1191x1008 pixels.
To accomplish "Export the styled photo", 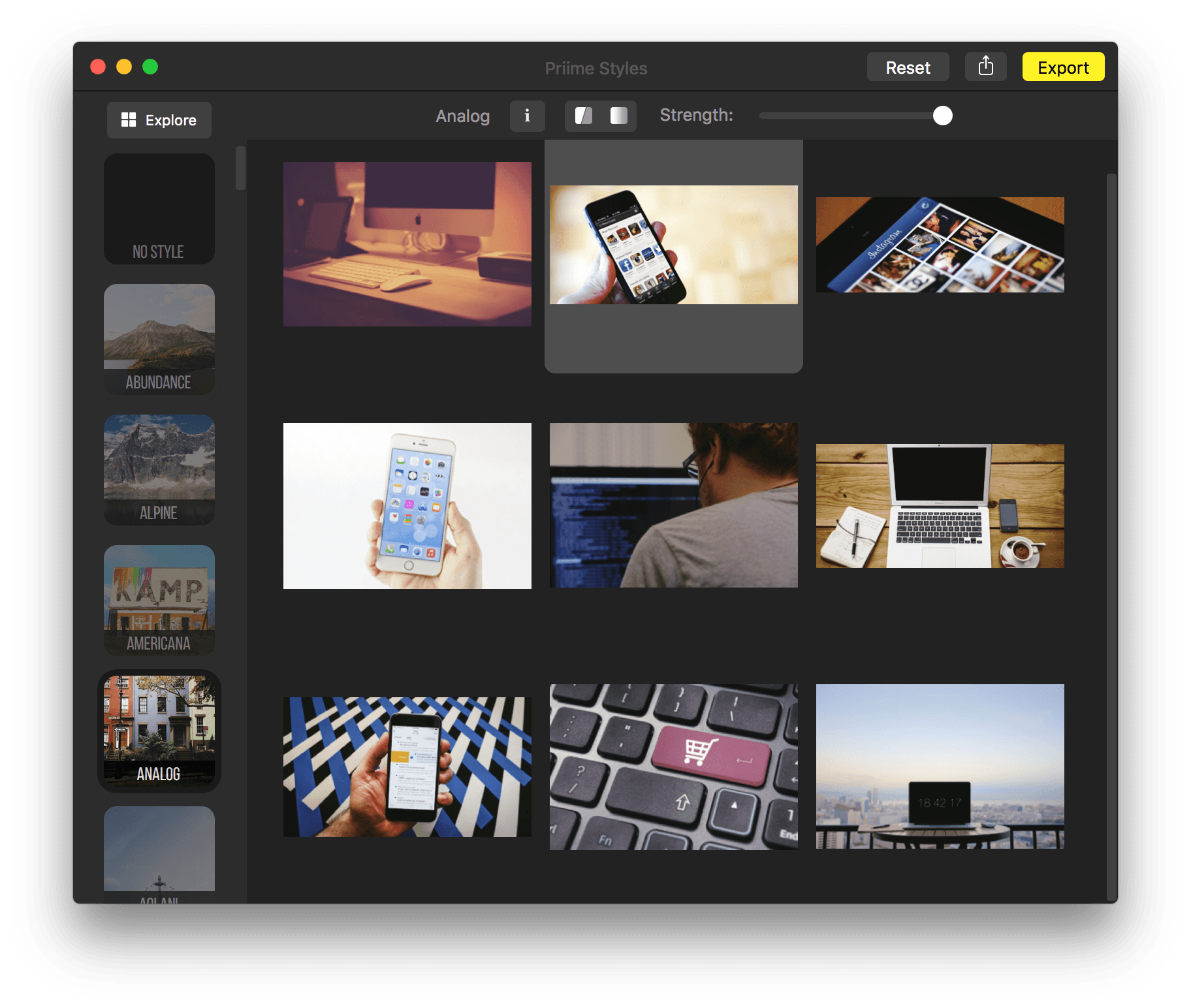I will pyautogui.click(x=1063, y=67).
